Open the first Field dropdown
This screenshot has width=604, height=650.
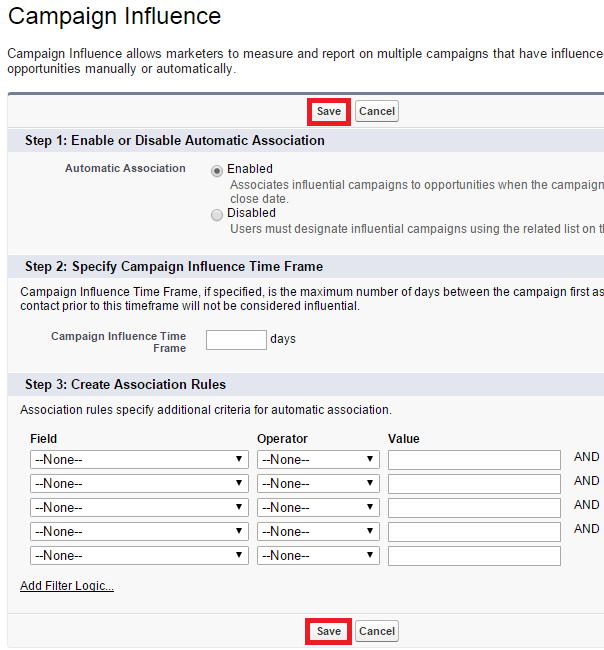coord(139,460)
